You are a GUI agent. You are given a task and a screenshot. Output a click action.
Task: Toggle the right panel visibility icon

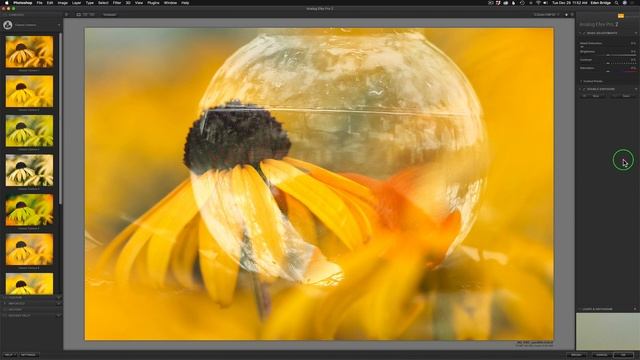tap(572, 14)
